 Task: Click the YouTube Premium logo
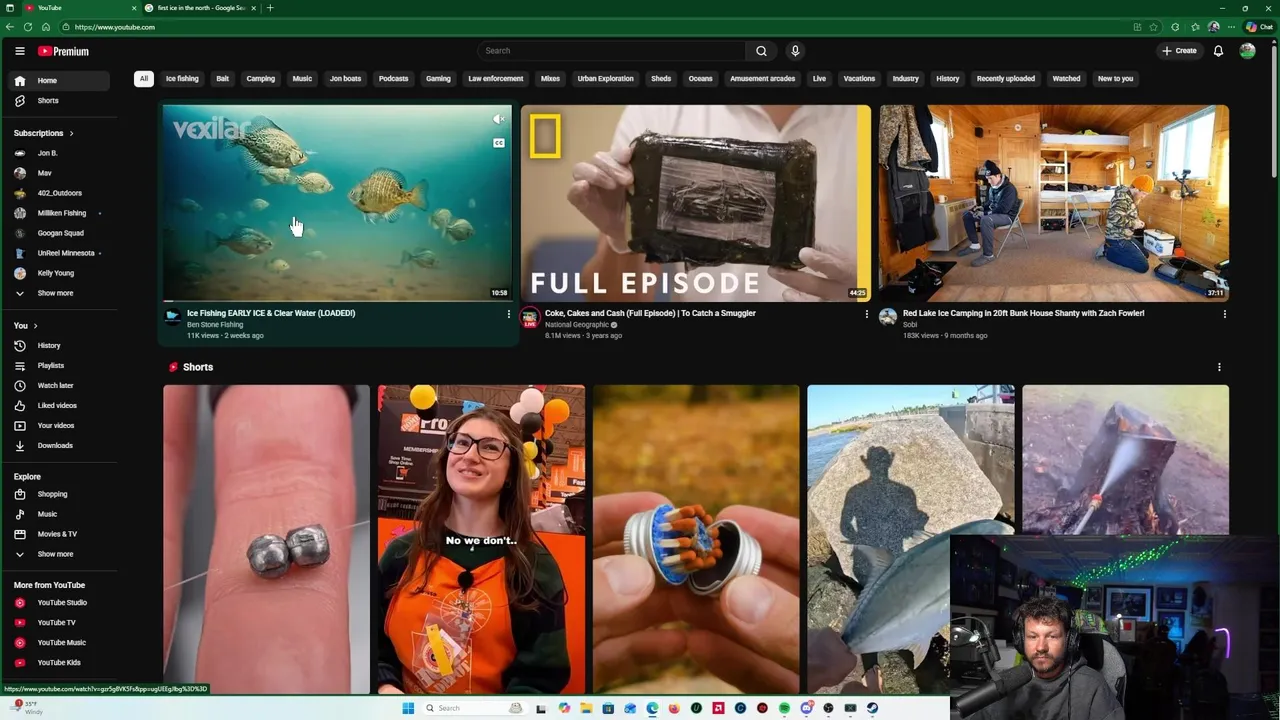coord(63,51)
